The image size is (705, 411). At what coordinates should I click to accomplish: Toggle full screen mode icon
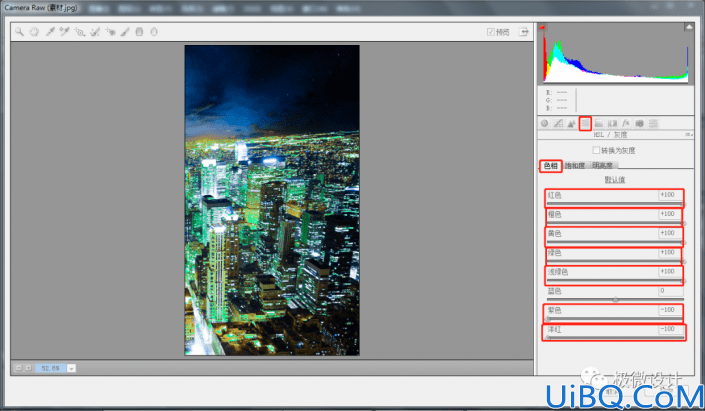(524, 31)
